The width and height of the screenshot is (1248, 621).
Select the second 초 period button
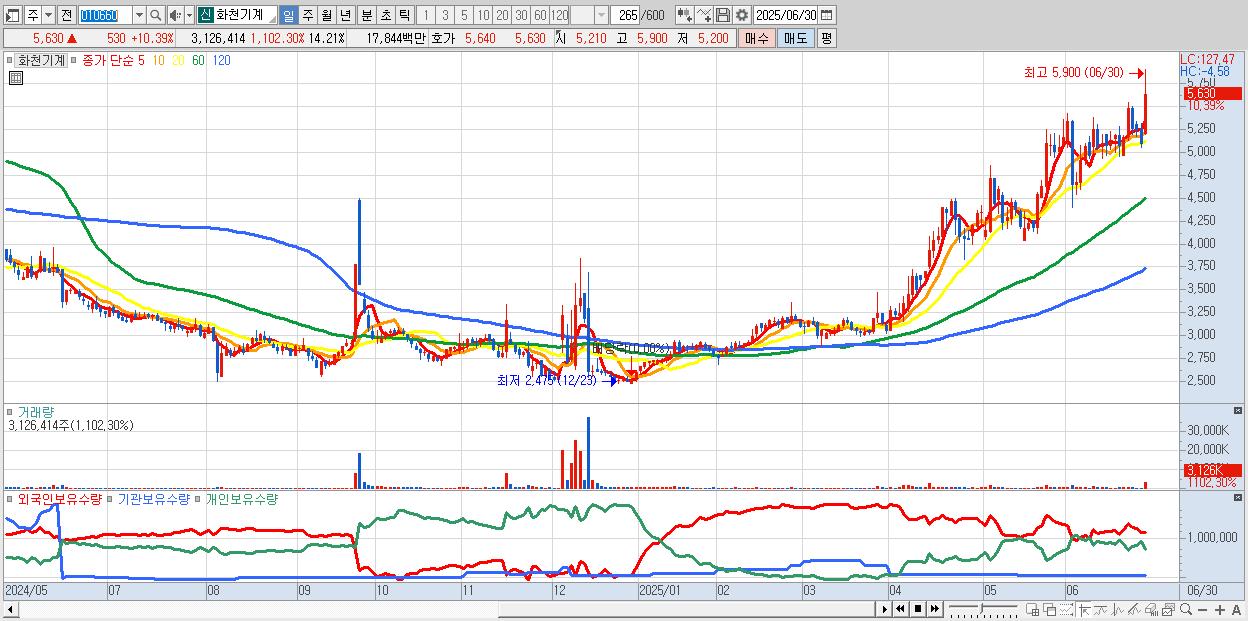pos(386,15)
